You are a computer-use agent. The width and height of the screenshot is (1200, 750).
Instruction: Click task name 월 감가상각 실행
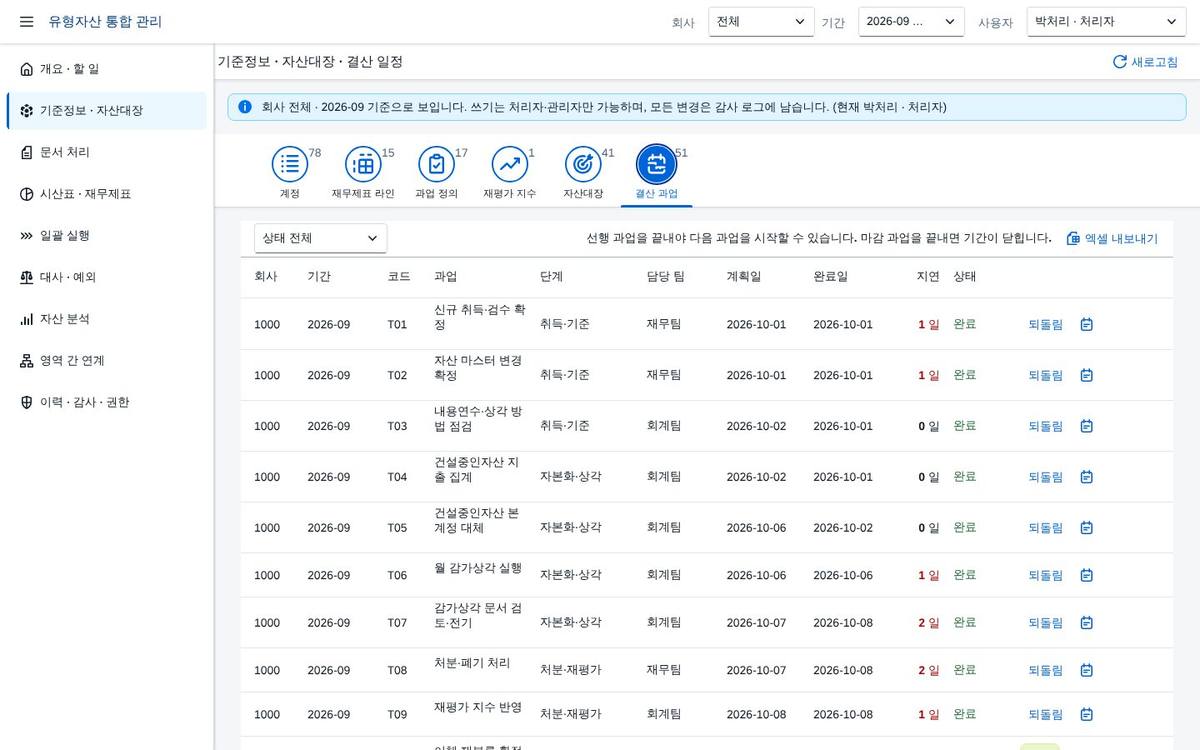pos(478,568)
